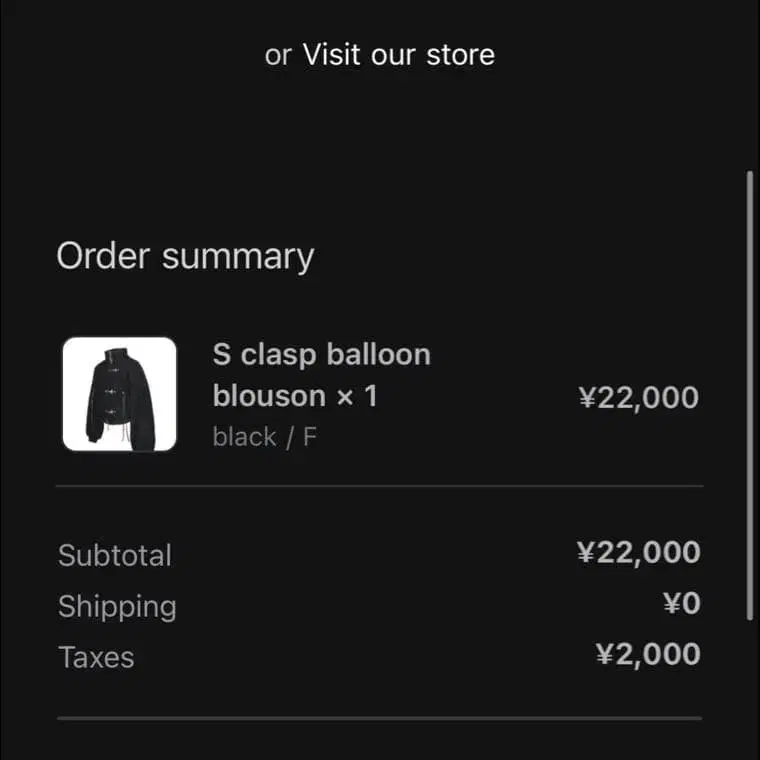760x760 pixels.
Task: Click the Taxes amount ¥2,000
Action: coord(648,654)
